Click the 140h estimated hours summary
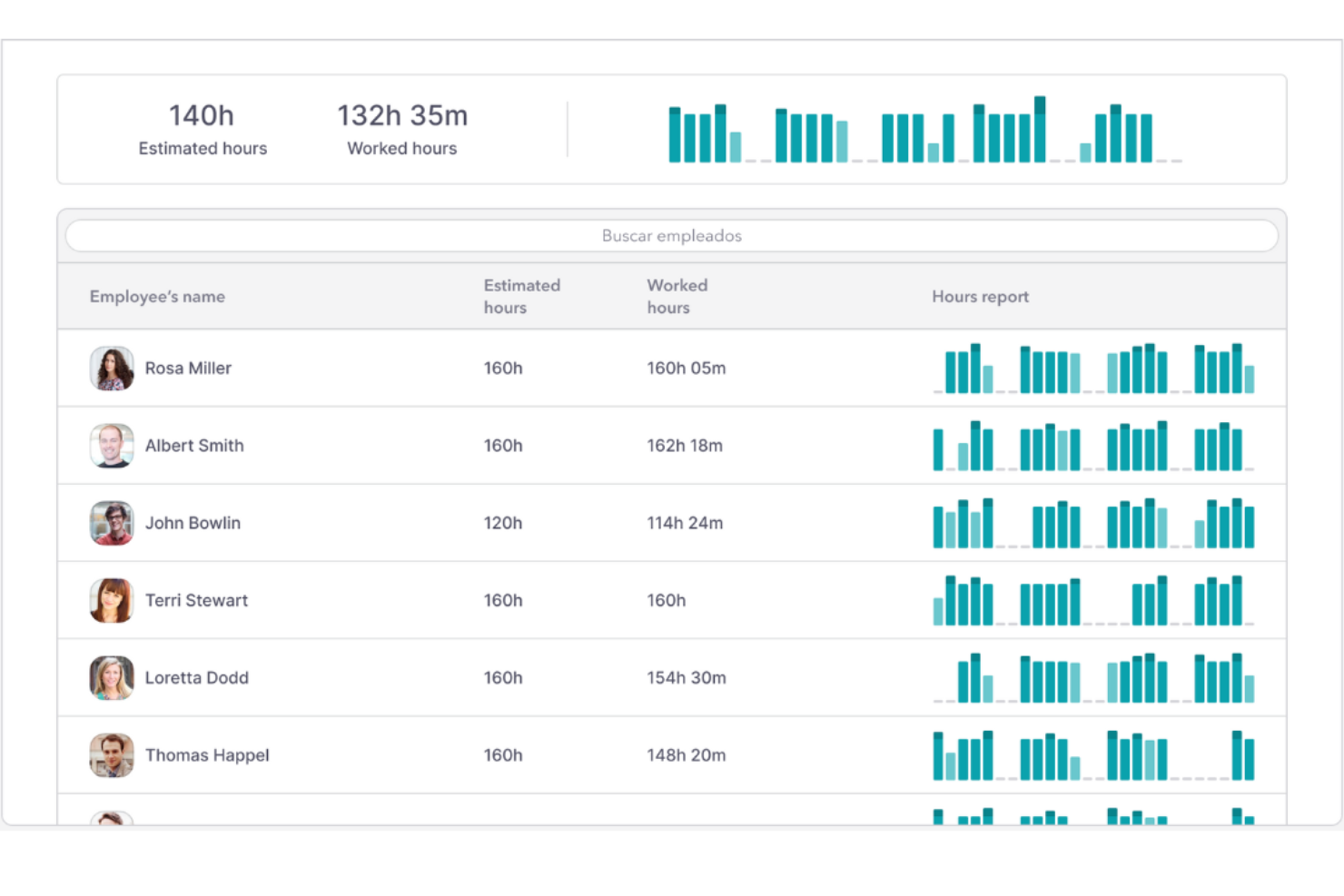Image resolution: width=1344 pixels, height=896 pixels. pyautogui.click(x=203, y=129)
